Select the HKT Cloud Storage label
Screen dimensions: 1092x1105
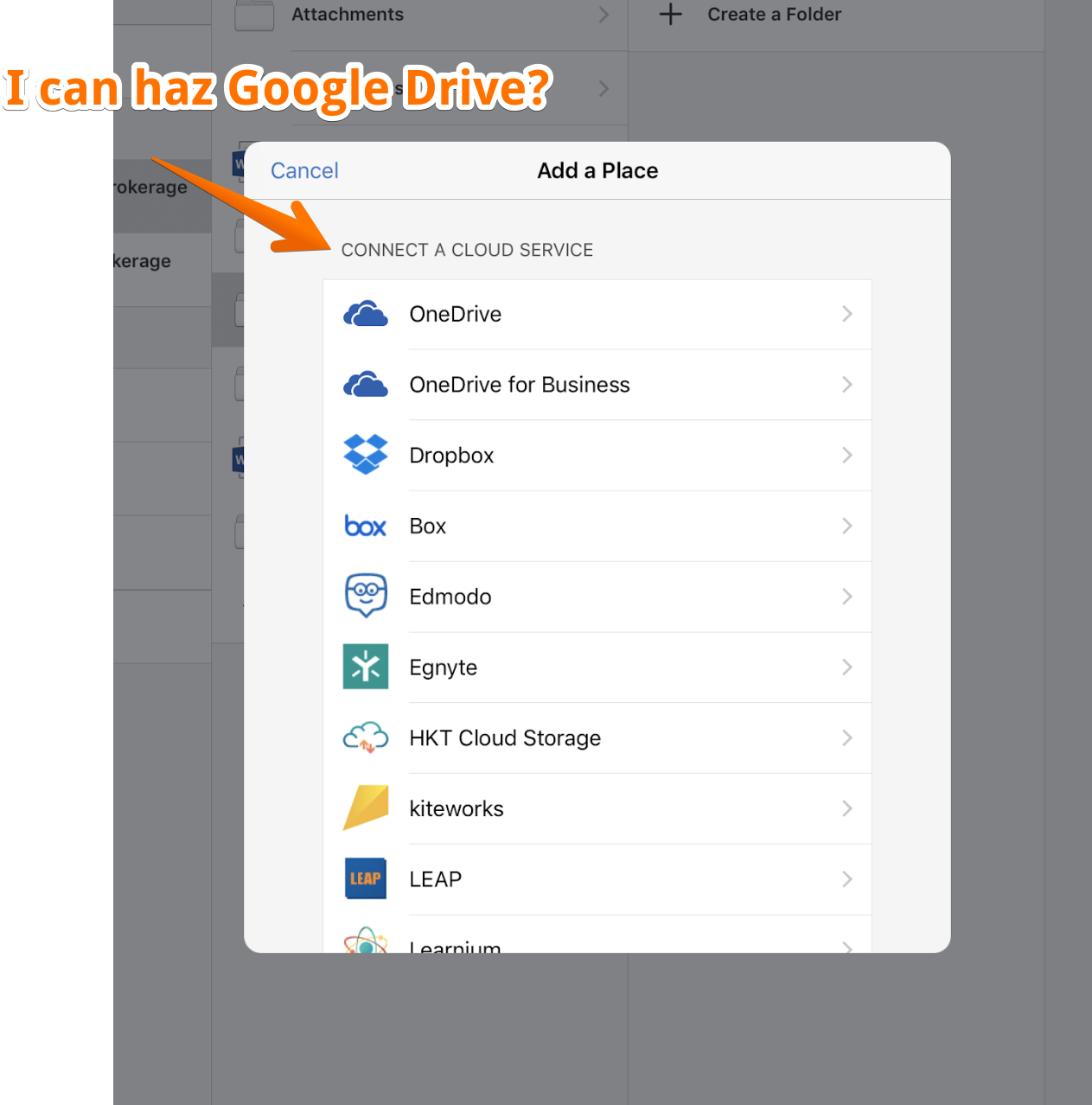click(505, 738)
